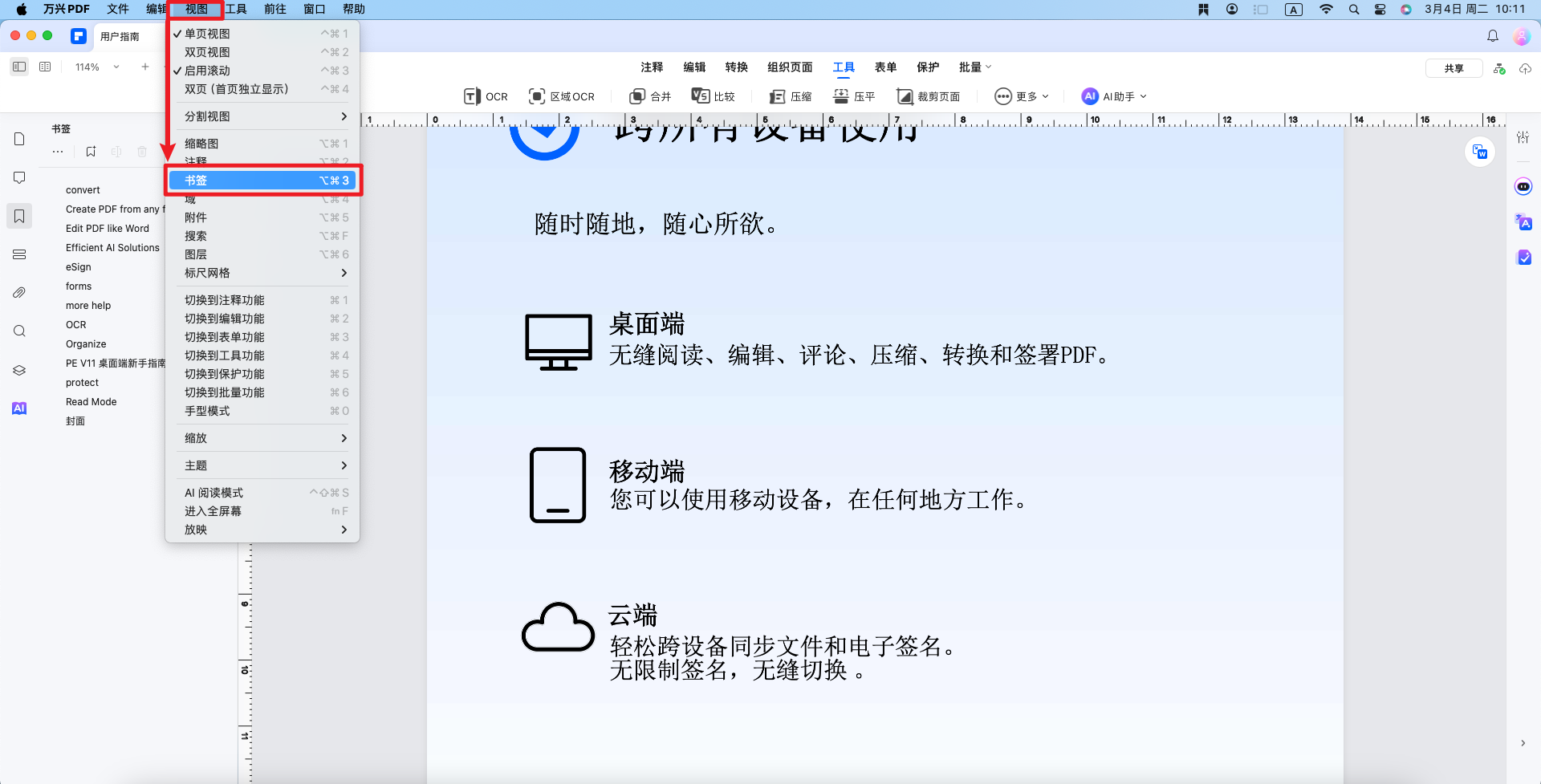Open the convert bookmark entry
This screenshot has width=1541, height=784.
coord(83,190)
